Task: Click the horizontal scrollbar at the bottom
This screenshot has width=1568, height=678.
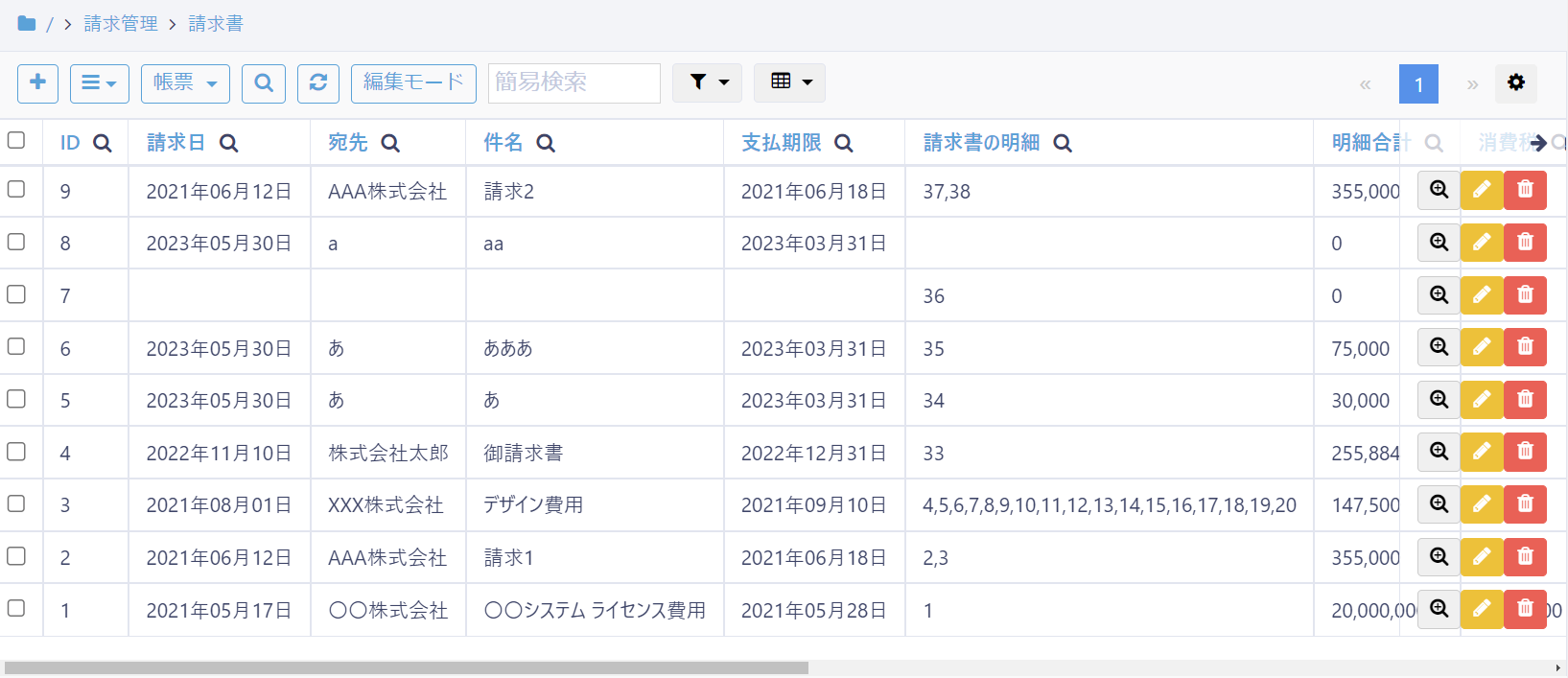Action: pyautogui.click(x=407, y=667)
